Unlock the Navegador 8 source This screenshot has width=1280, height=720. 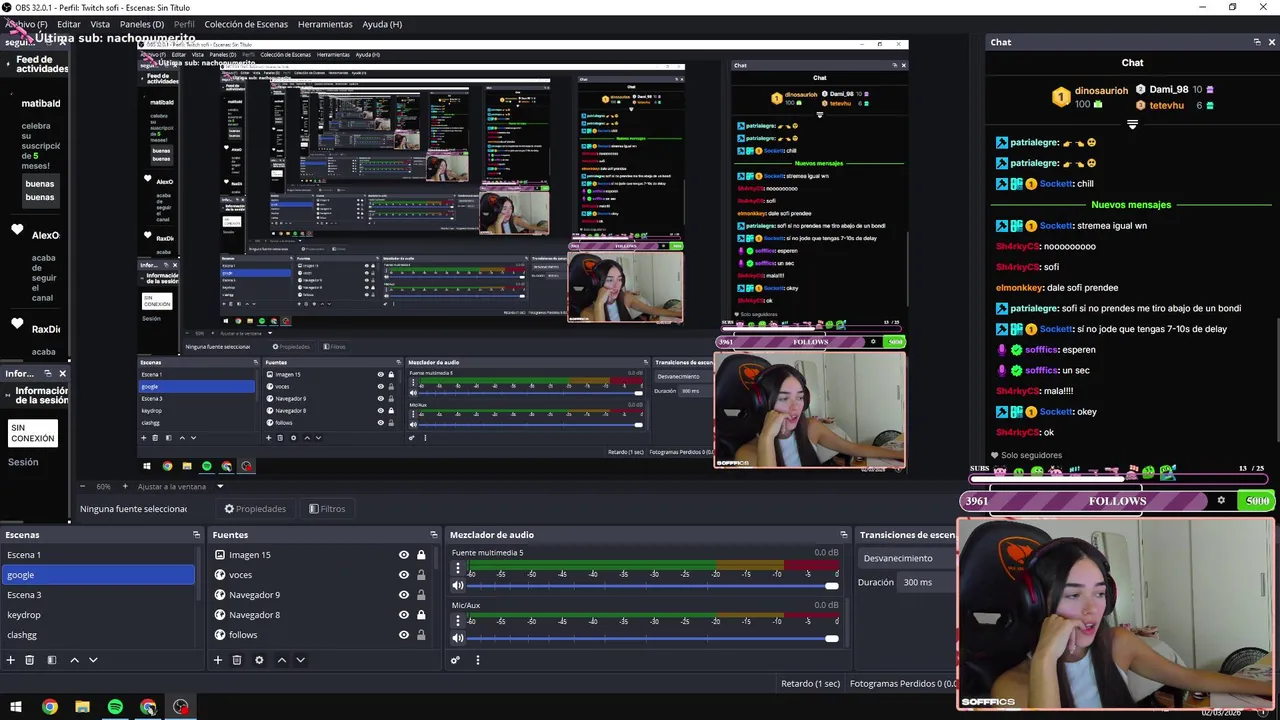pos(421,615)
